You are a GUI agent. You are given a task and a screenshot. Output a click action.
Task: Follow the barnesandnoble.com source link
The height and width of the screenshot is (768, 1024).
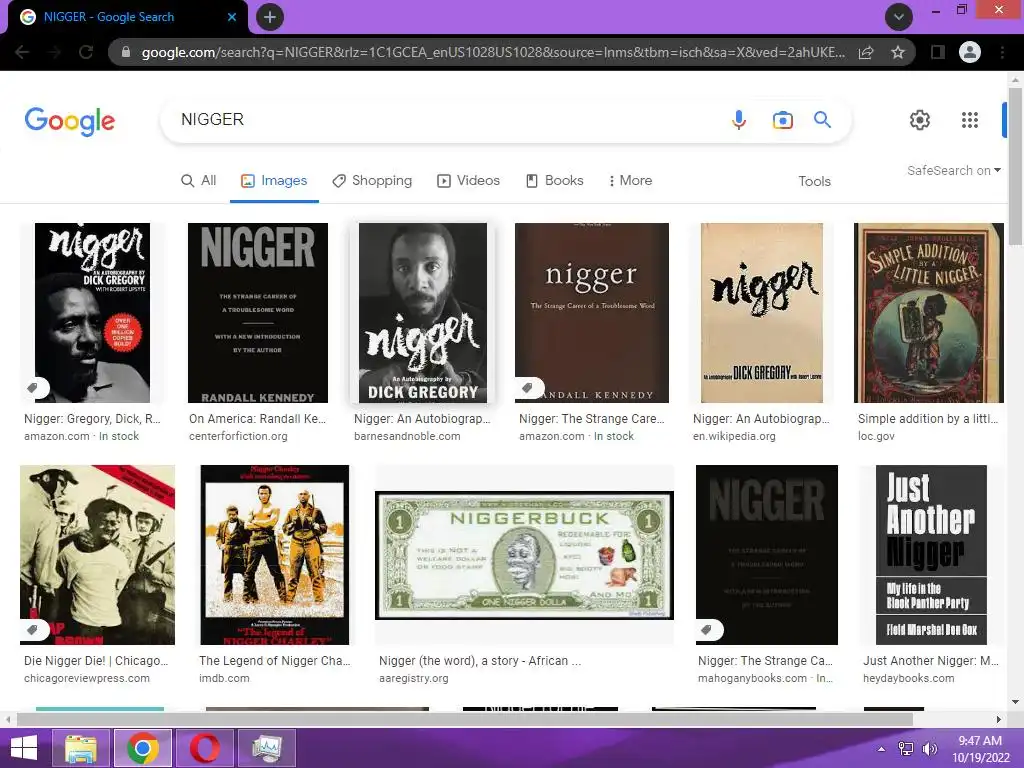tap(407, 436)
